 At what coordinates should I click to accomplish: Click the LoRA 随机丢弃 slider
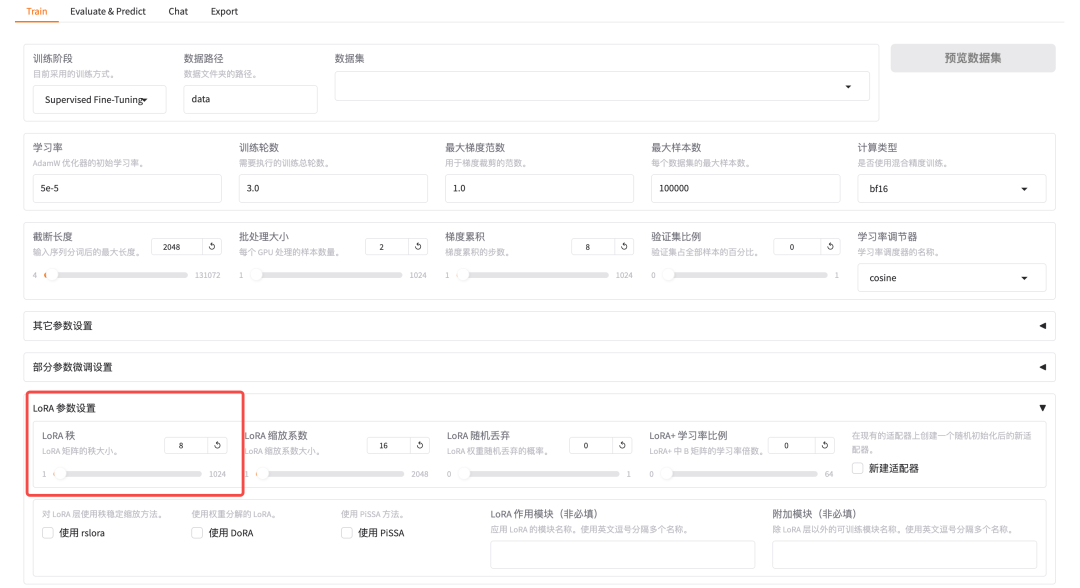[x=539, y=474]
